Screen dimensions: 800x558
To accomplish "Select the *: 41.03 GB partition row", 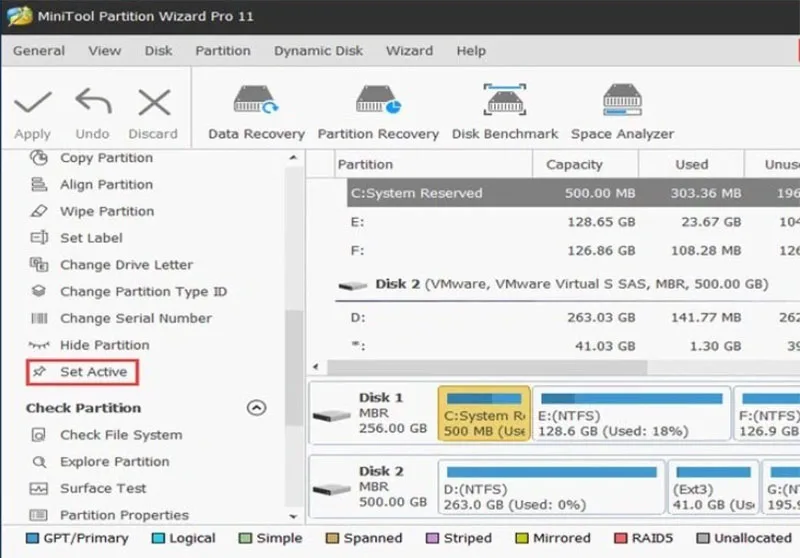I will coord(573,346).
